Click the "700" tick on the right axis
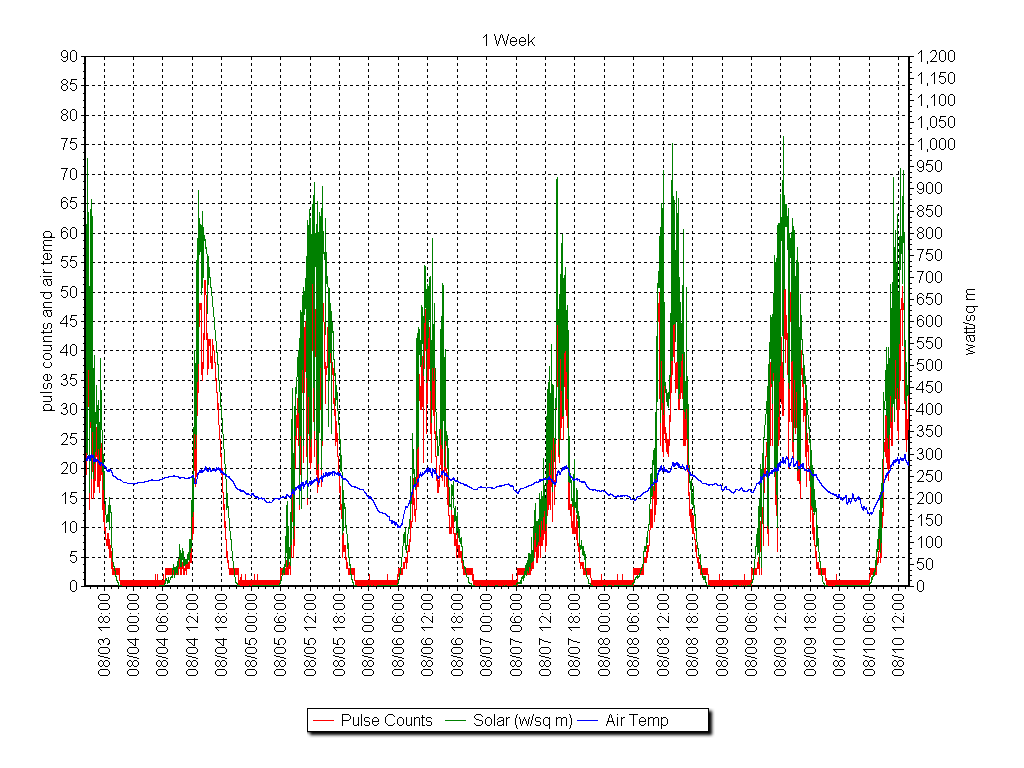Screen dimensions: 1024x768 click(930, 277)
